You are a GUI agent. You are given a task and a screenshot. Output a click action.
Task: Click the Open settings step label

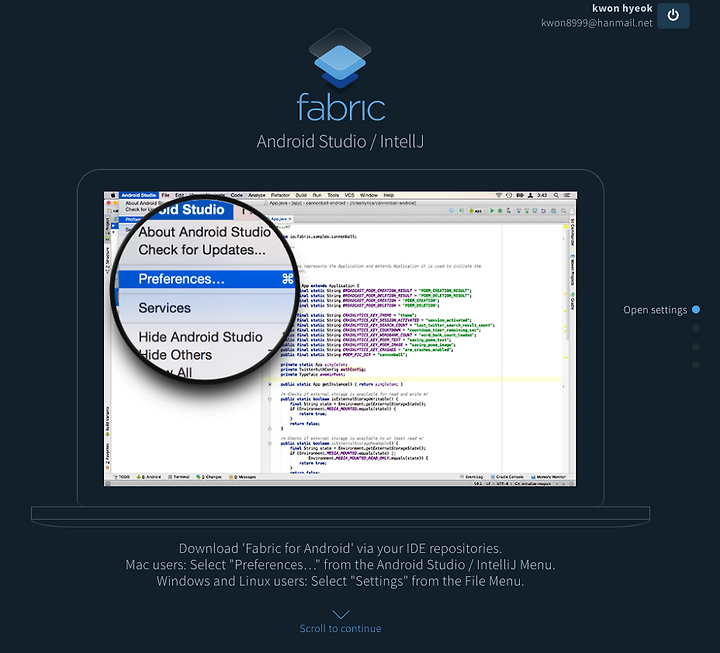pyautogui.click(x=655, y=310)
